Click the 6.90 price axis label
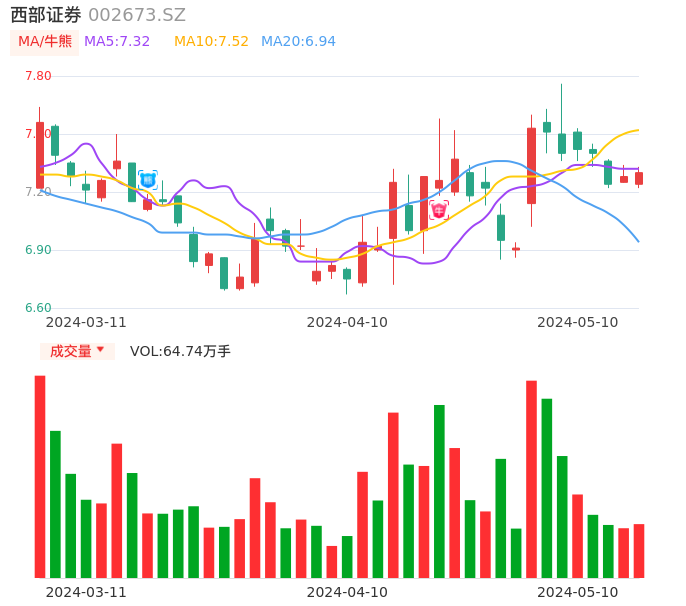 click(38, 250)
